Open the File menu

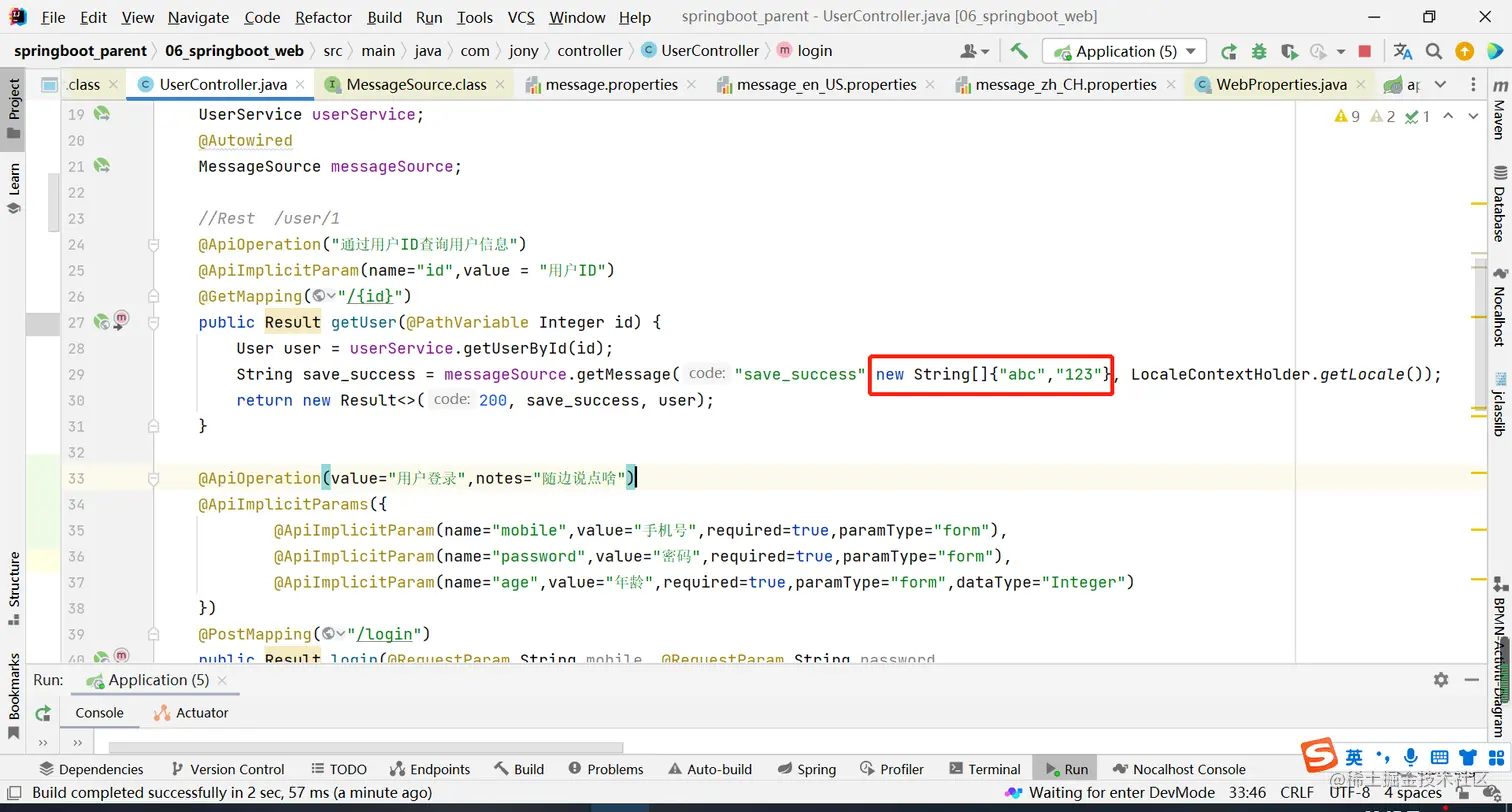coord(53,17)
